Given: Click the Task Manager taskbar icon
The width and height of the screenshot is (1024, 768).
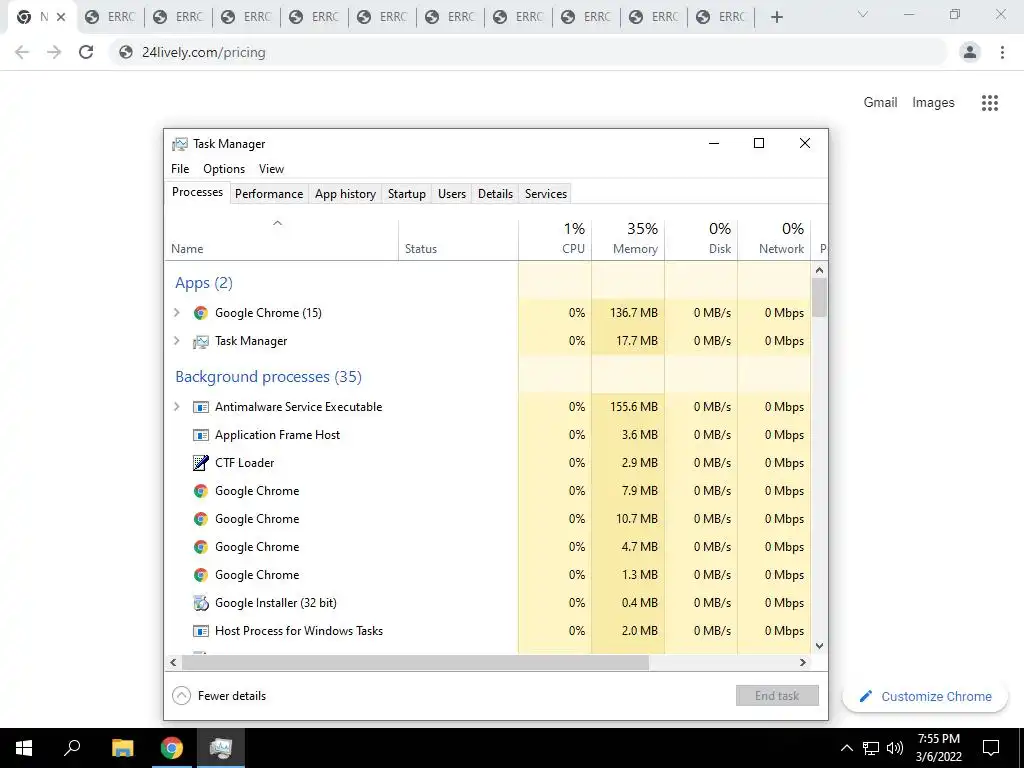Looking at the screenshot, I should [221, 748].
